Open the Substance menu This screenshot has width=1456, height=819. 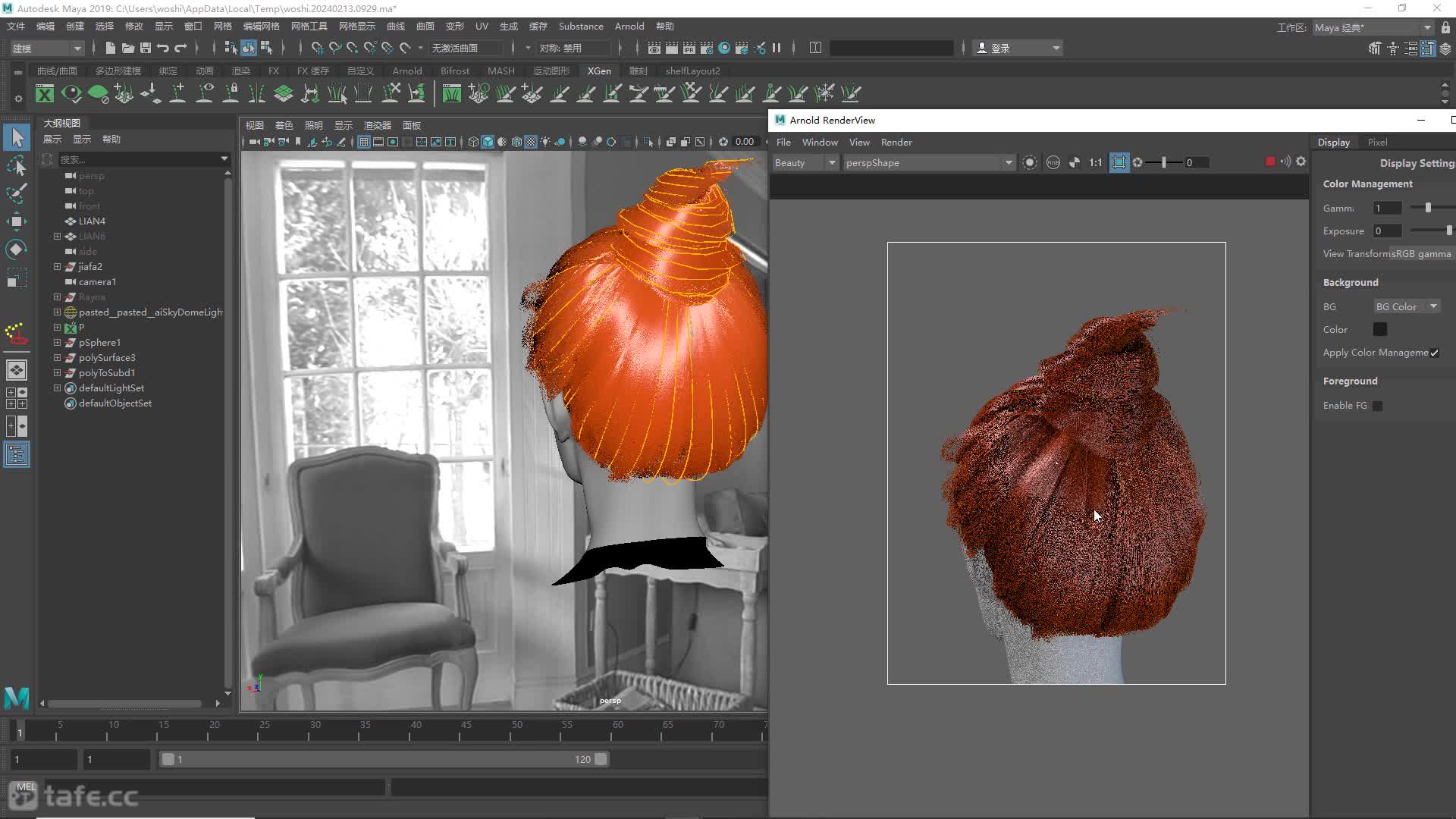point(581,26)
